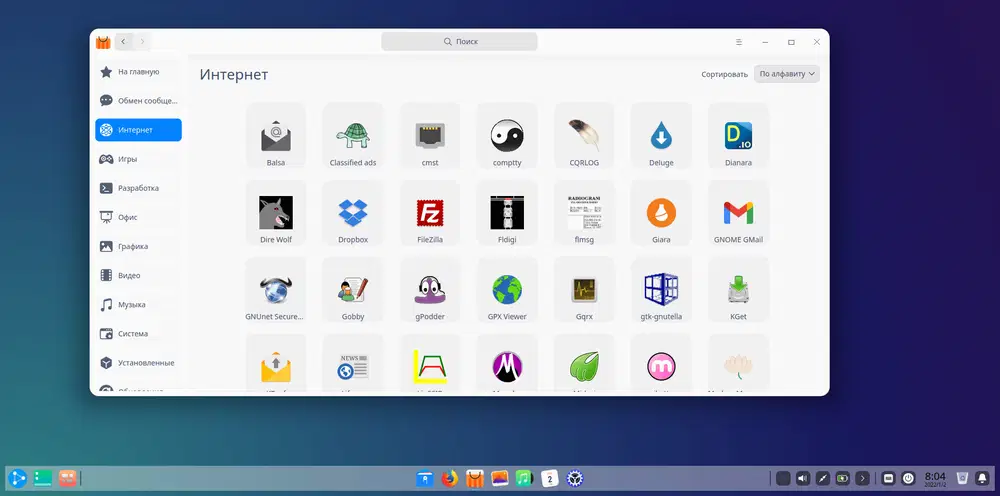Open the calendar app in the dock

point(550,478)
